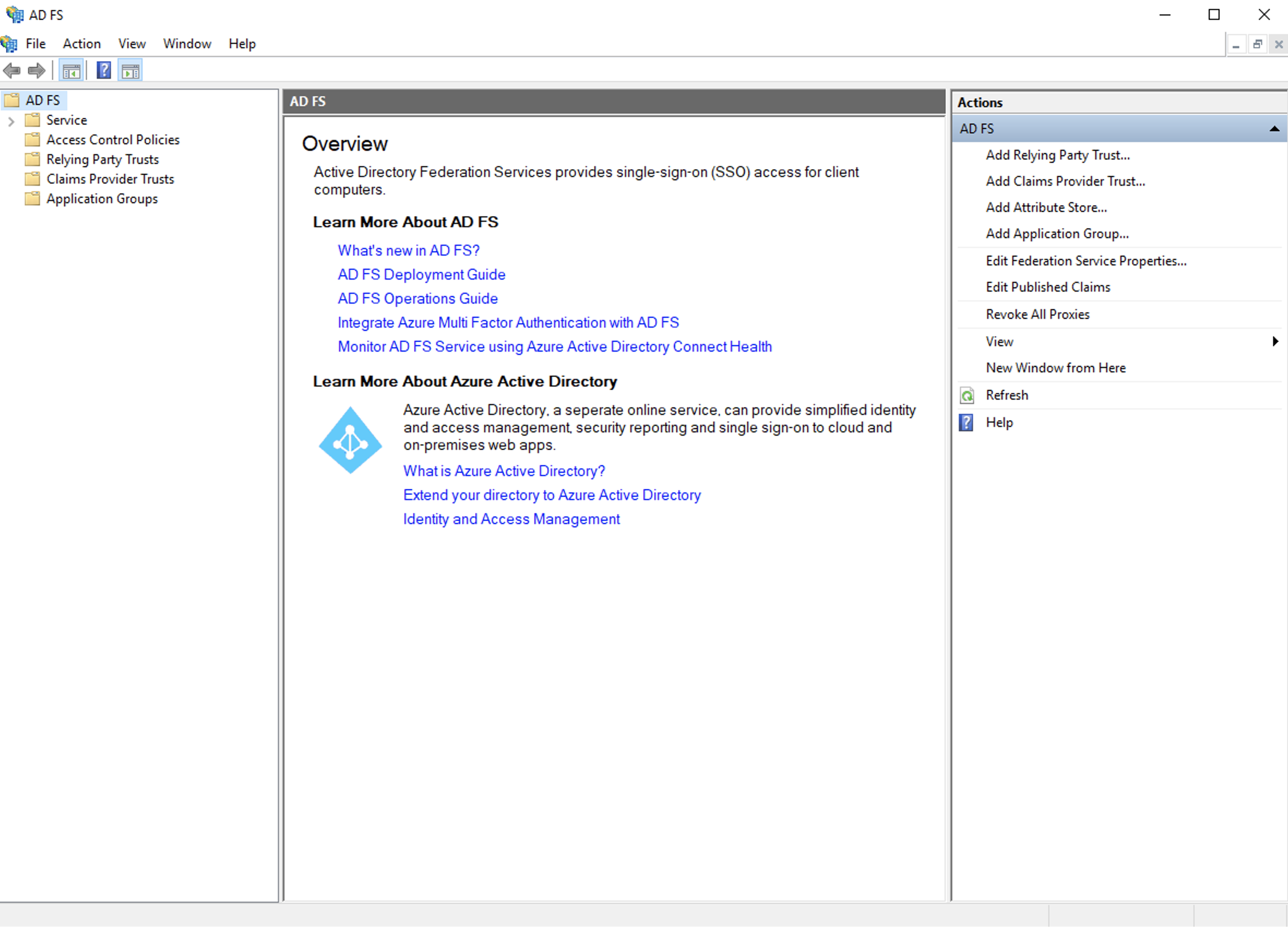Click the Forward arrow toolbar icon

(37, 71)
